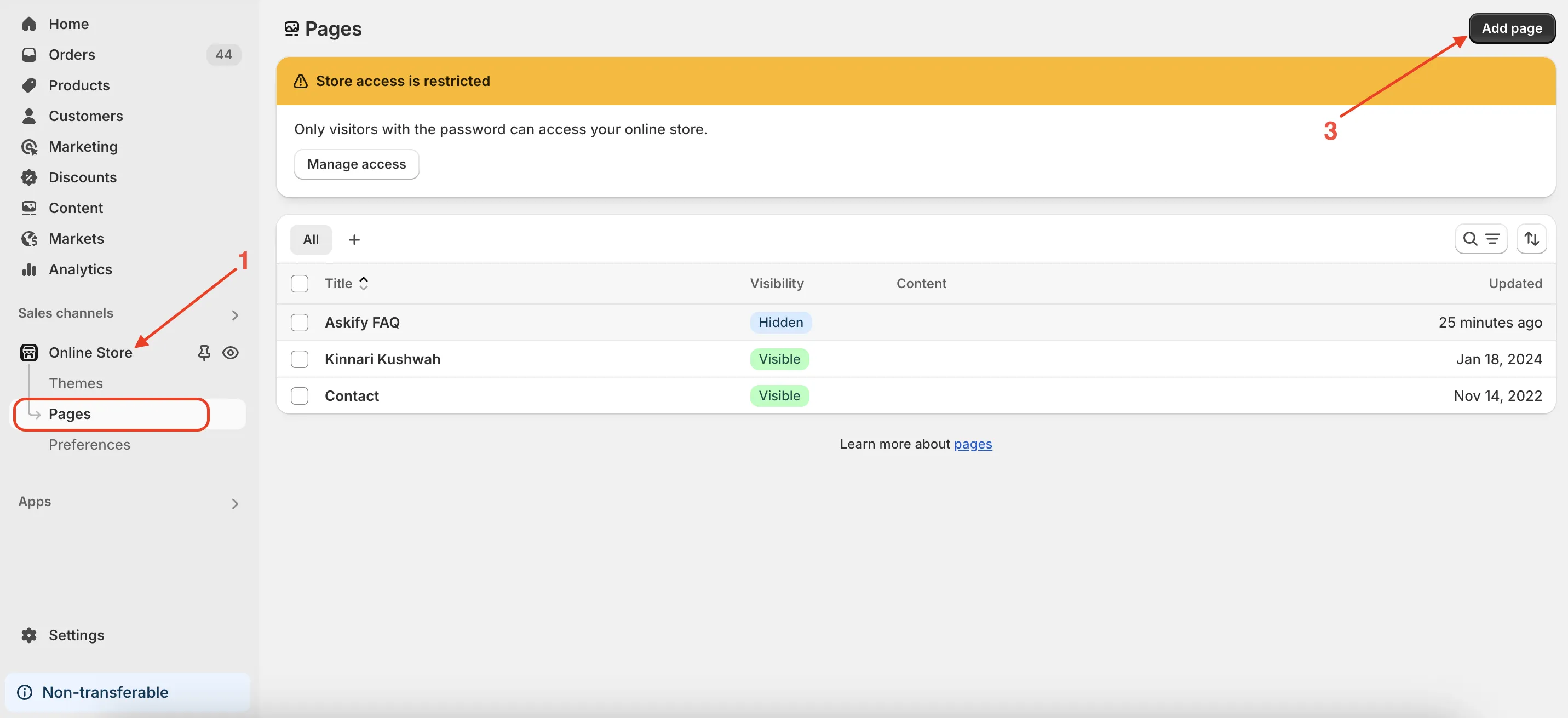Click the Add page button

click(1512, 28)
